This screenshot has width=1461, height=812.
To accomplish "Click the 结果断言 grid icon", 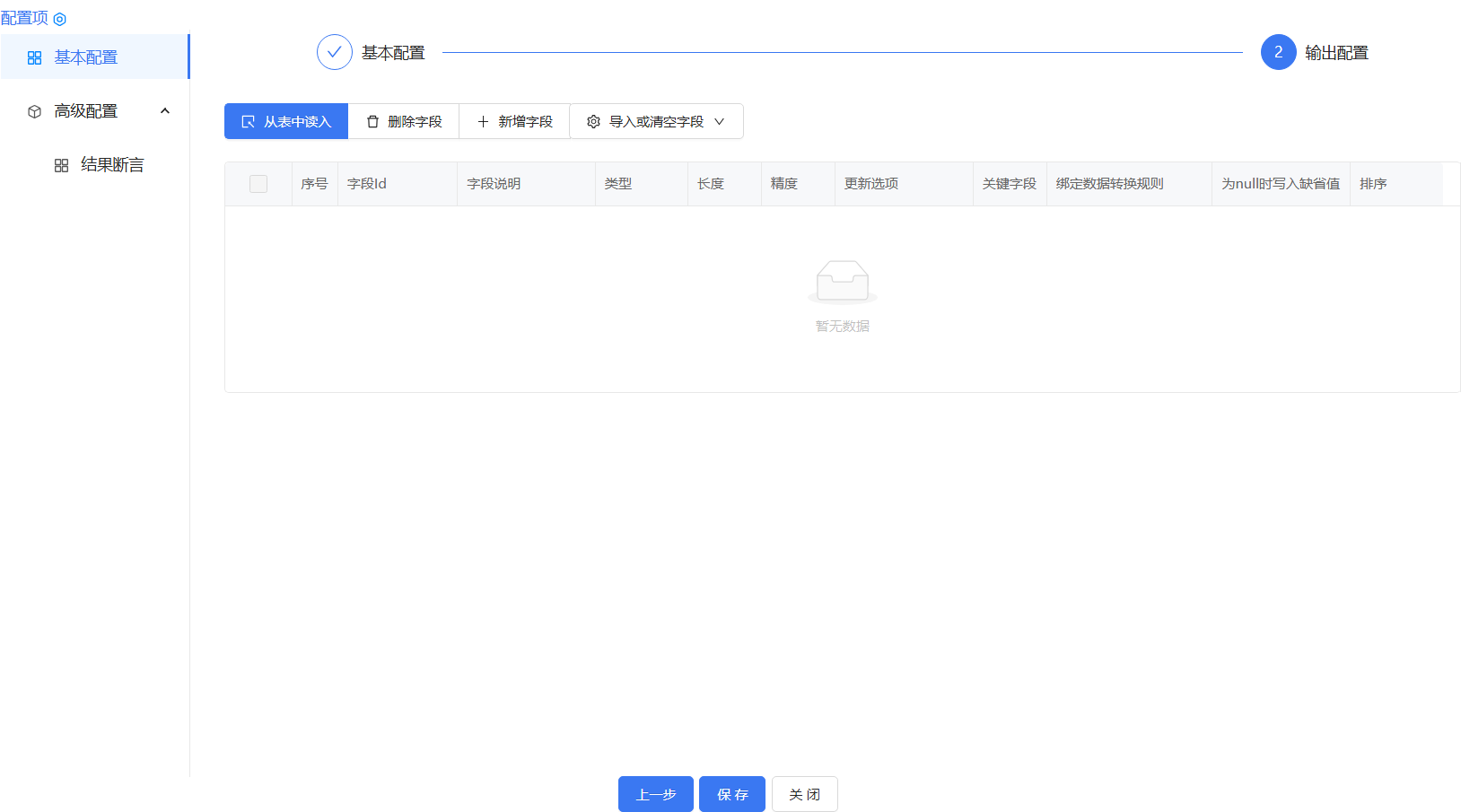I will click(x=61, y=164).
